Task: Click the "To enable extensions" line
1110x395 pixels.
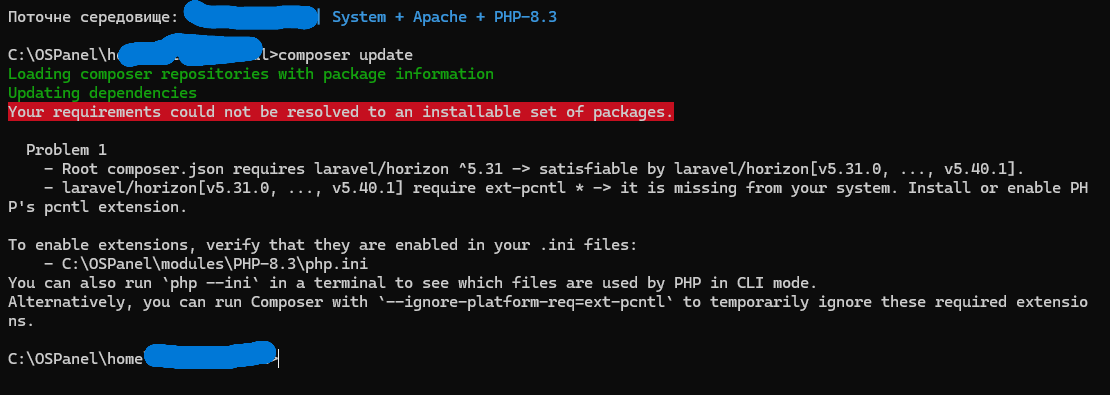Action: point(322,245)
